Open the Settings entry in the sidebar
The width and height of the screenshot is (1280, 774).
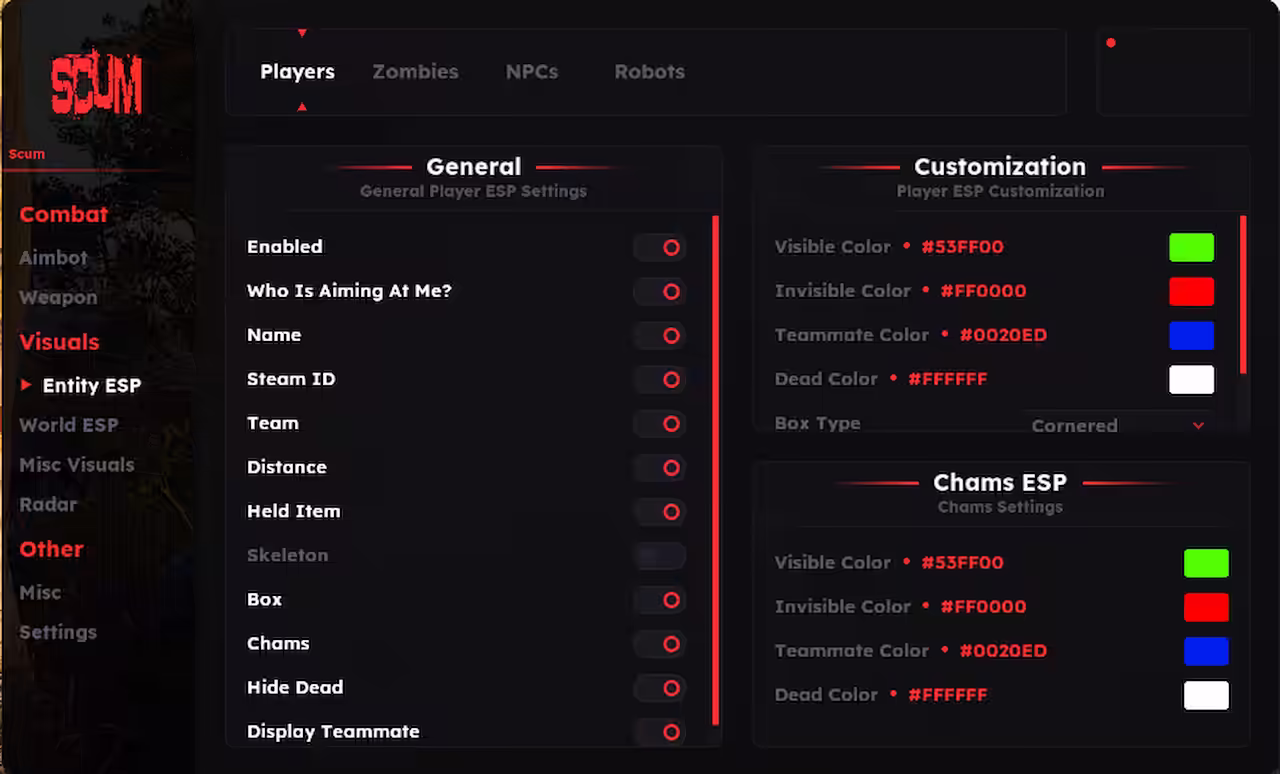point(57,632)
